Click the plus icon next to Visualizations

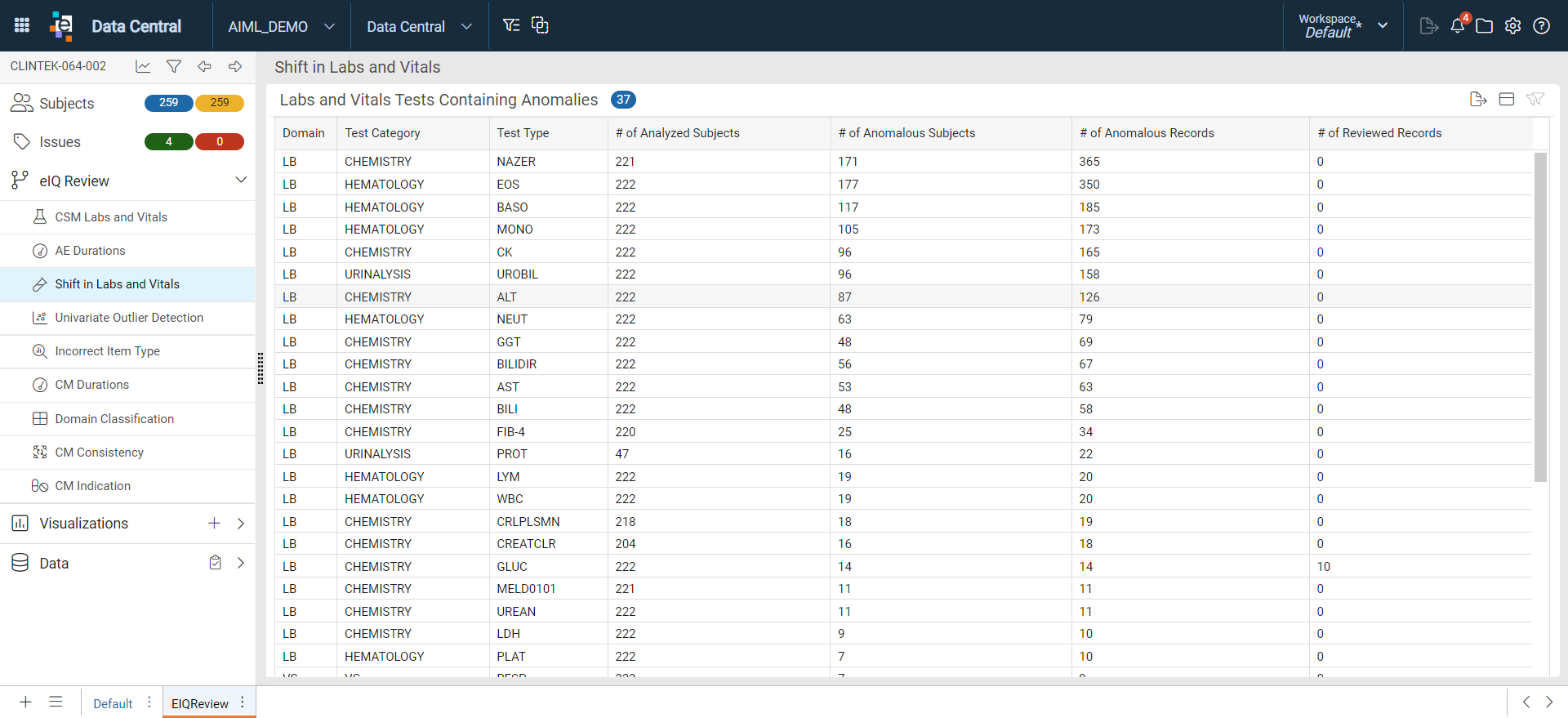[214, 523]
